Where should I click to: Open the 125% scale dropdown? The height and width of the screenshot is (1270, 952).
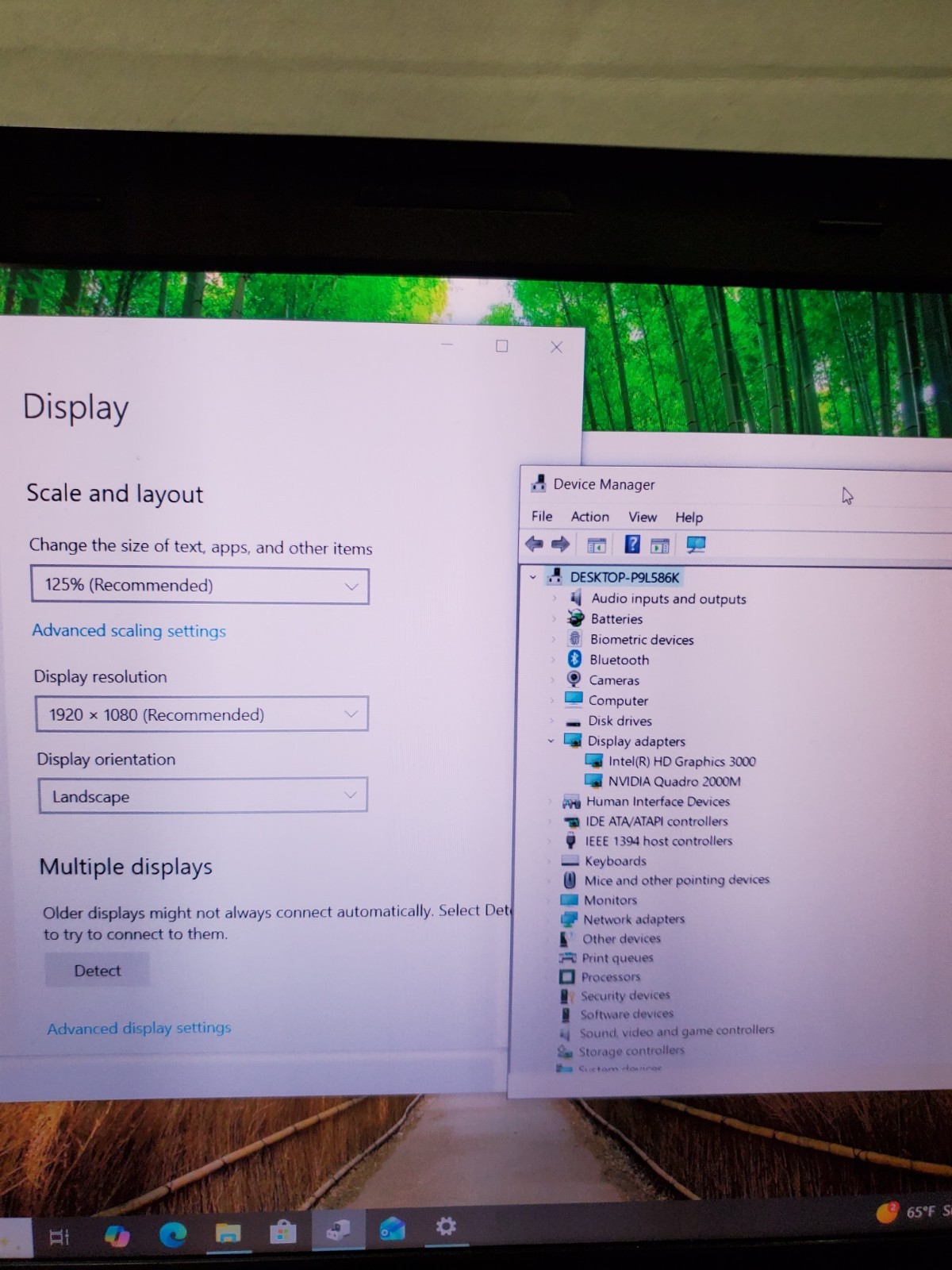tap(200, 586)
